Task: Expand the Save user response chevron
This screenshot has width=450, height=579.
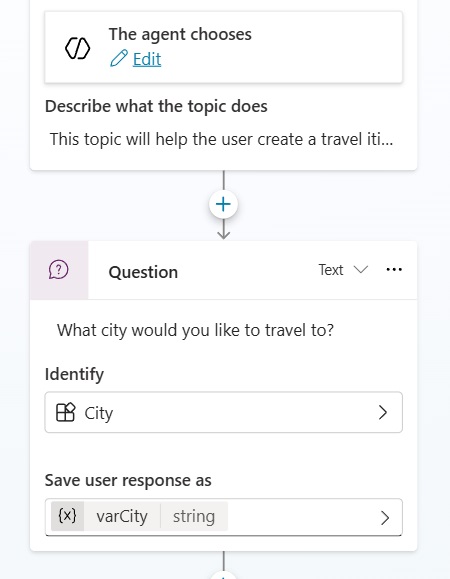Action: pyautogui.click(x=385, y=518)
